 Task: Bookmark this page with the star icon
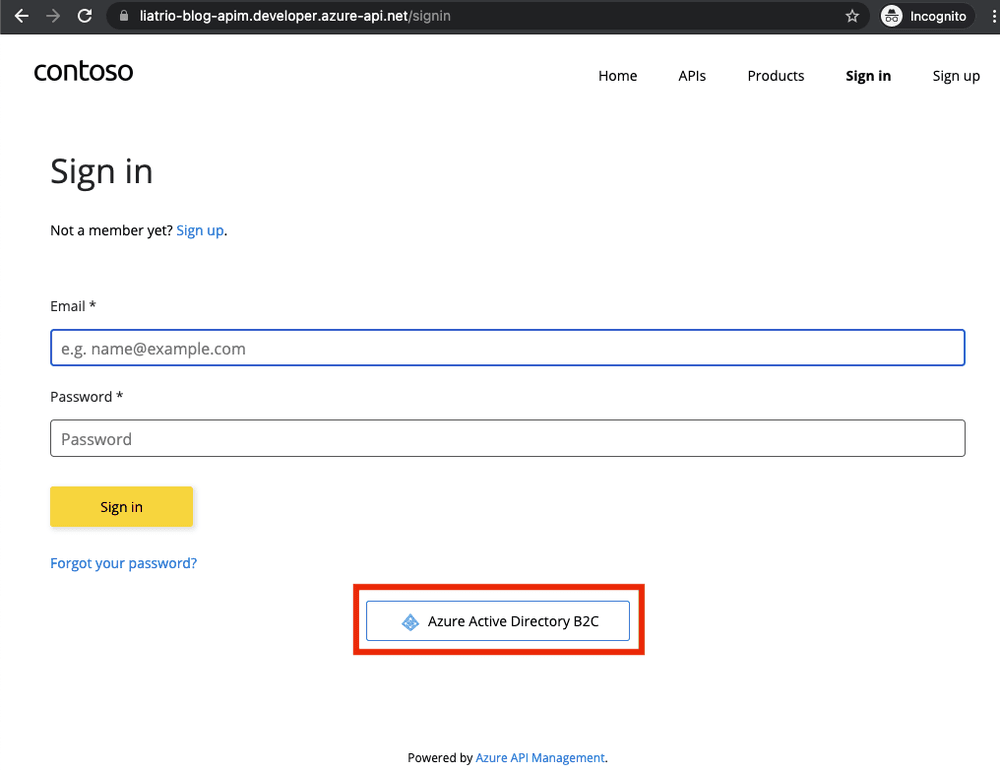(x=852, y=16)
